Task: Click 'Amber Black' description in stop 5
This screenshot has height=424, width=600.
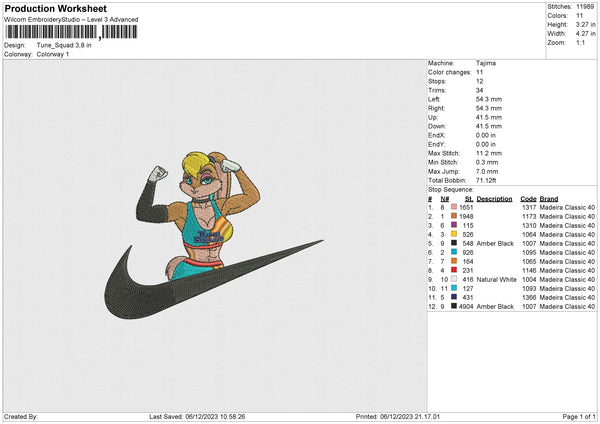Action: pyautogui.click(x=495, y=243)
